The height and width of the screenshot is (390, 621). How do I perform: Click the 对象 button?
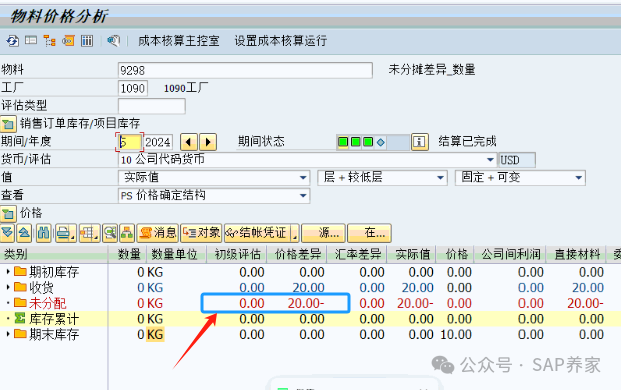coord(201,233)
